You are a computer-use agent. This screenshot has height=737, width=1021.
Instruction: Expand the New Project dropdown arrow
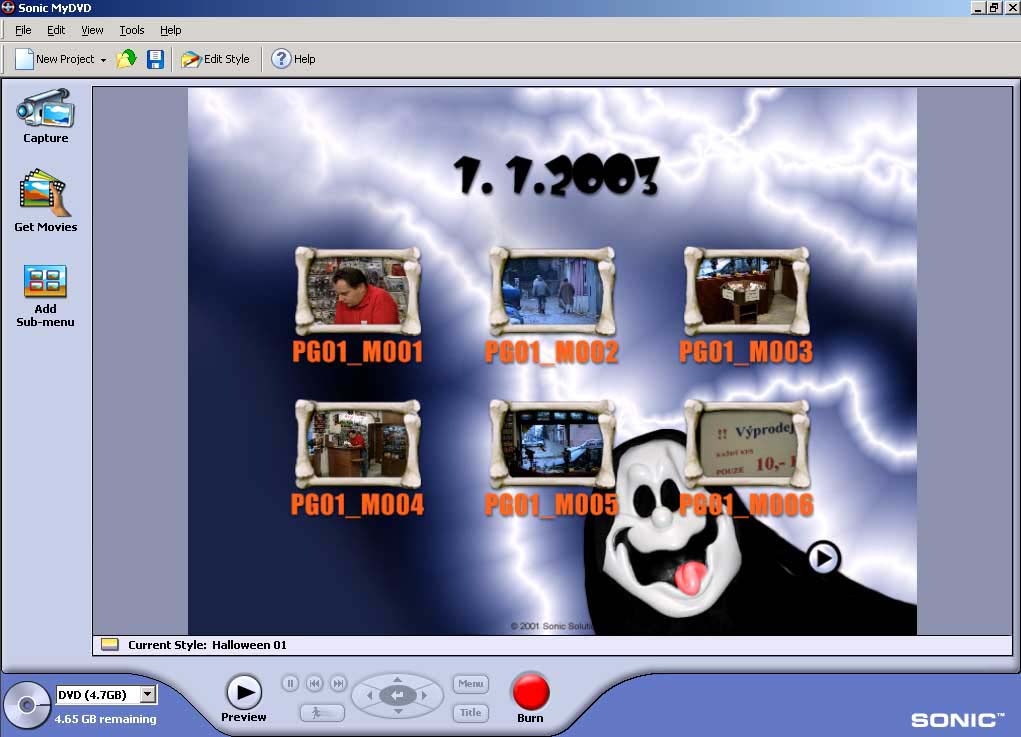(x=104, y=60)
